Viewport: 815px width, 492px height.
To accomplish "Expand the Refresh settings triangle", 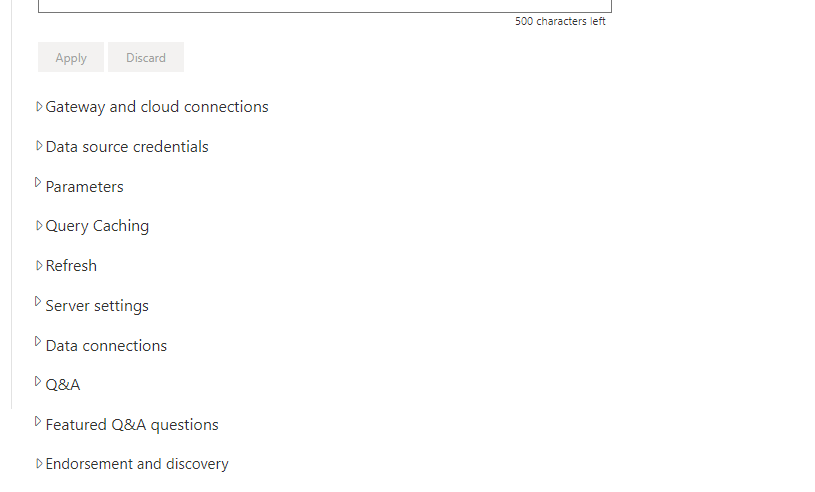I will [x=39, y=265].
